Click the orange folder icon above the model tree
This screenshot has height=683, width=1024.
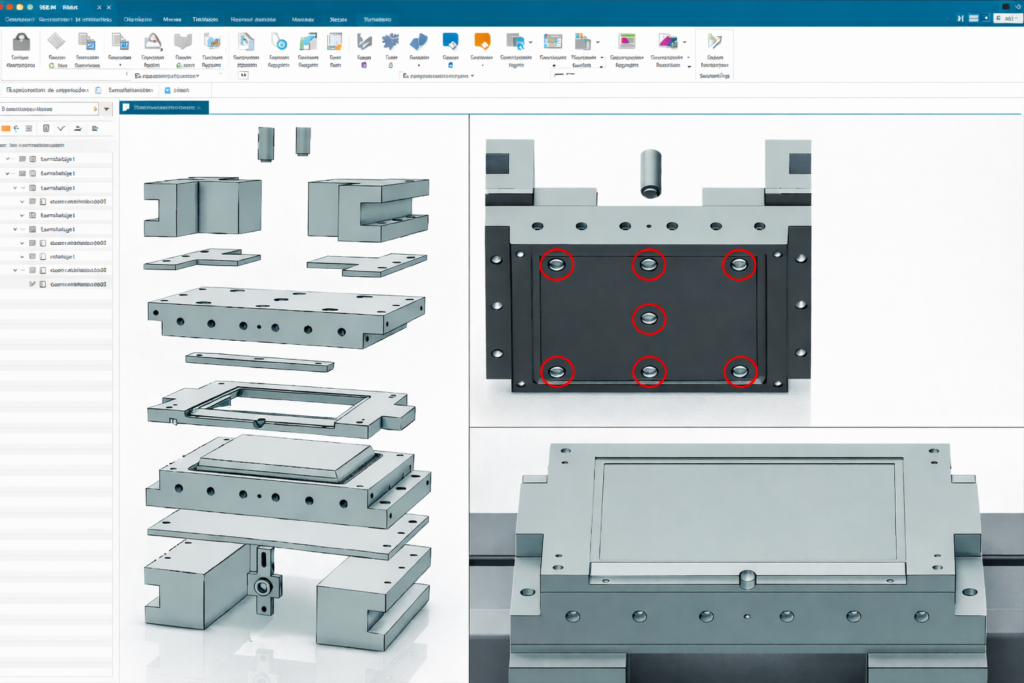click(x=6, y=129)
